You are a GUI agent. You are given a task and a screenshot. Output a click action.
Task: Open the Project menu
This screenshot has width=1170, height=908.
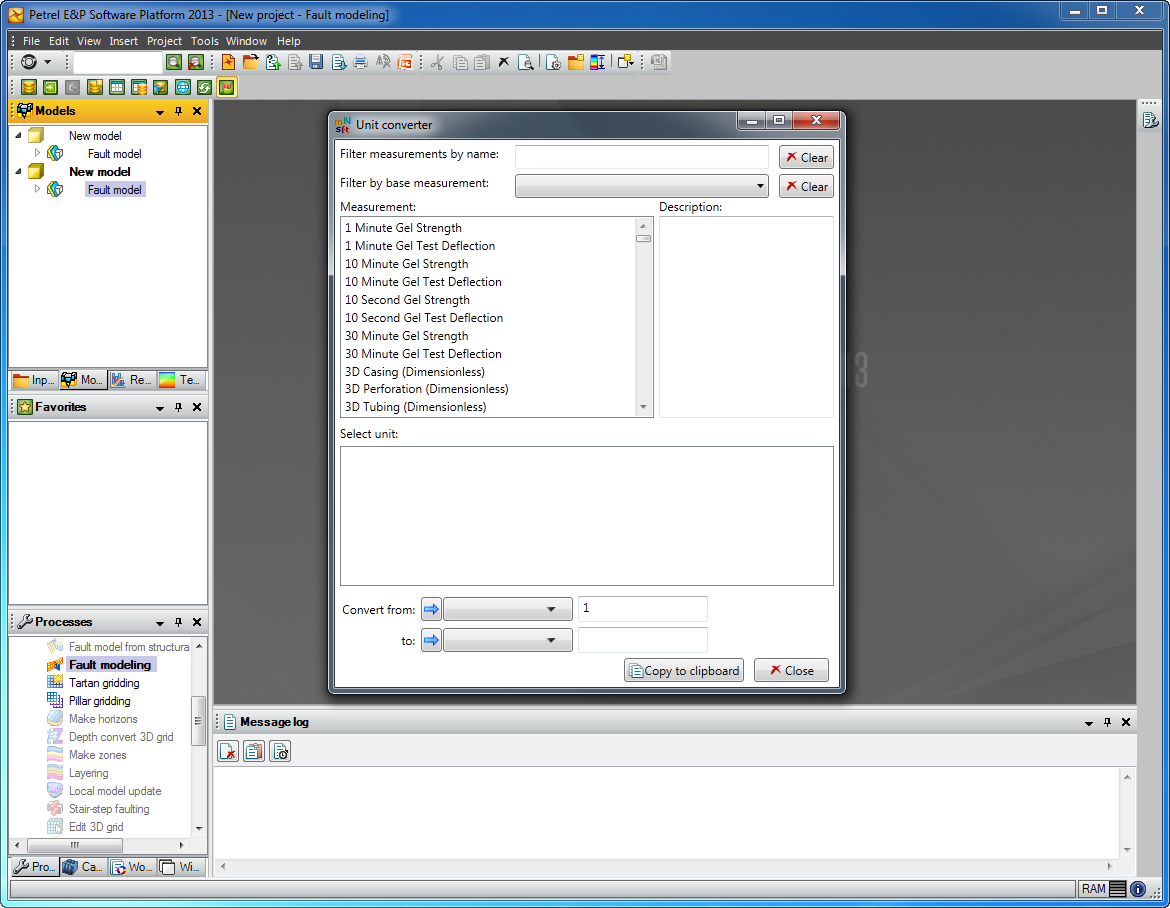pyautogui.click(x=164, y=41)
